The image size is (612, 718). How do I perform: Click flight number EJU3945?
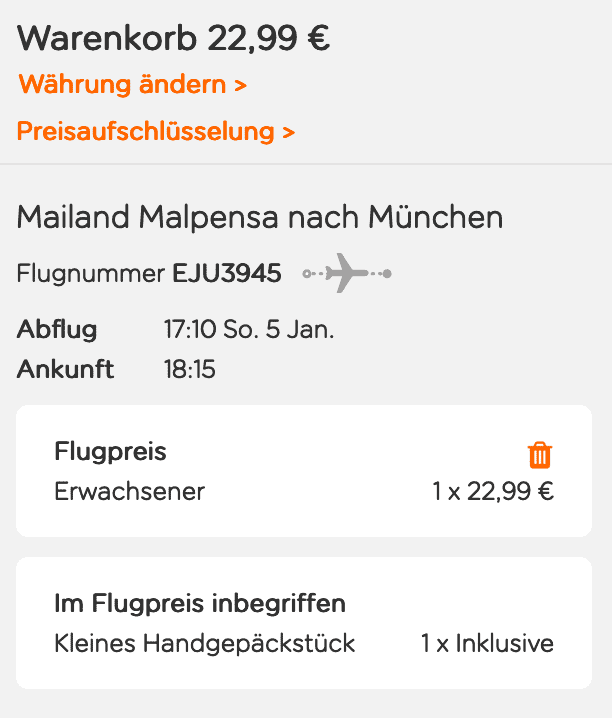tap(227, 273)
